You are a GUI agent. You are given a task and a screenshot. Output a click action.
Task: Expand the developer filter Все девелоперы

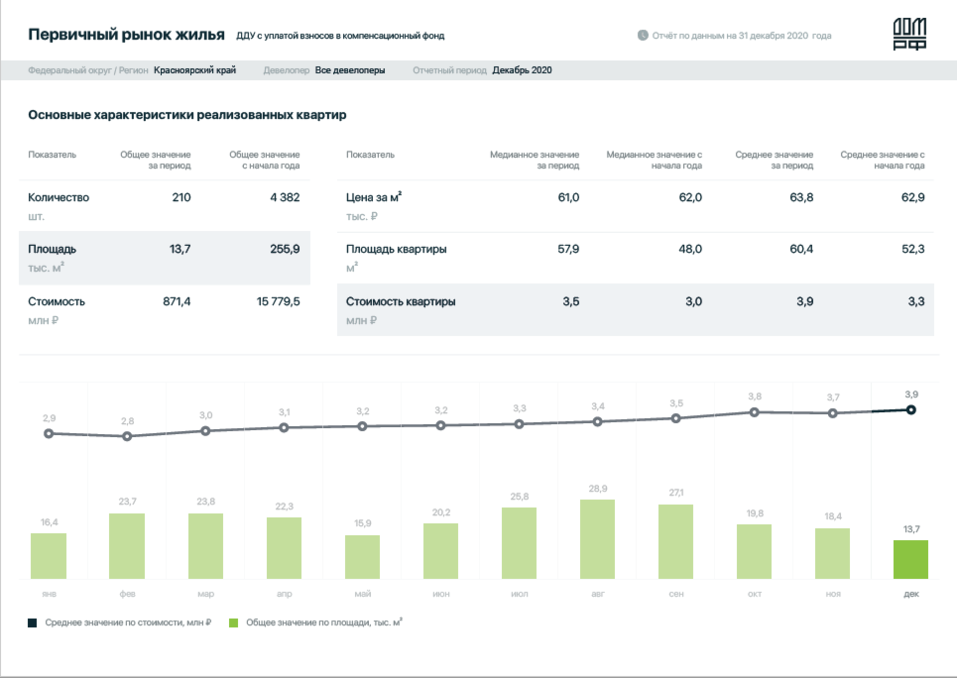(349, 71)
